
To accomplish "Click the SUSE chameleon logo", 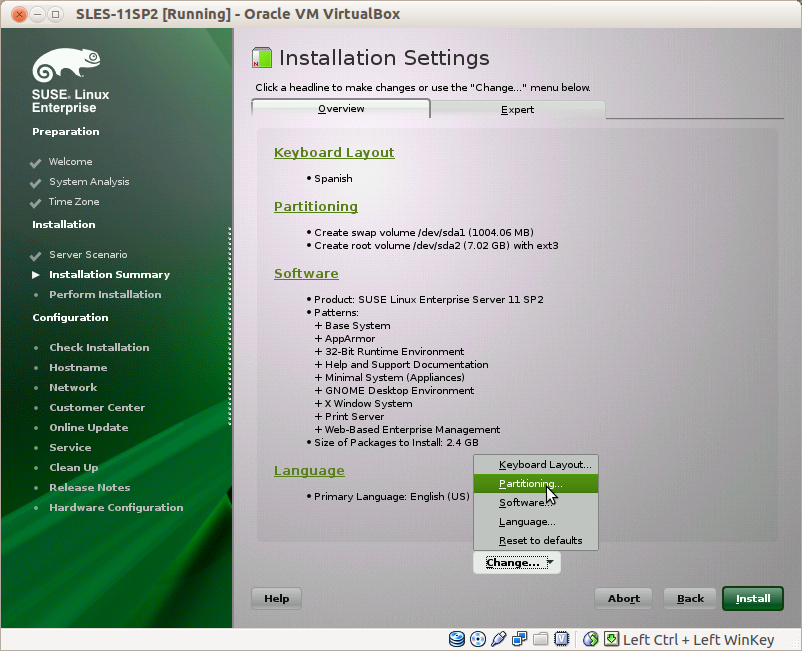I will (x=66, y=65).
